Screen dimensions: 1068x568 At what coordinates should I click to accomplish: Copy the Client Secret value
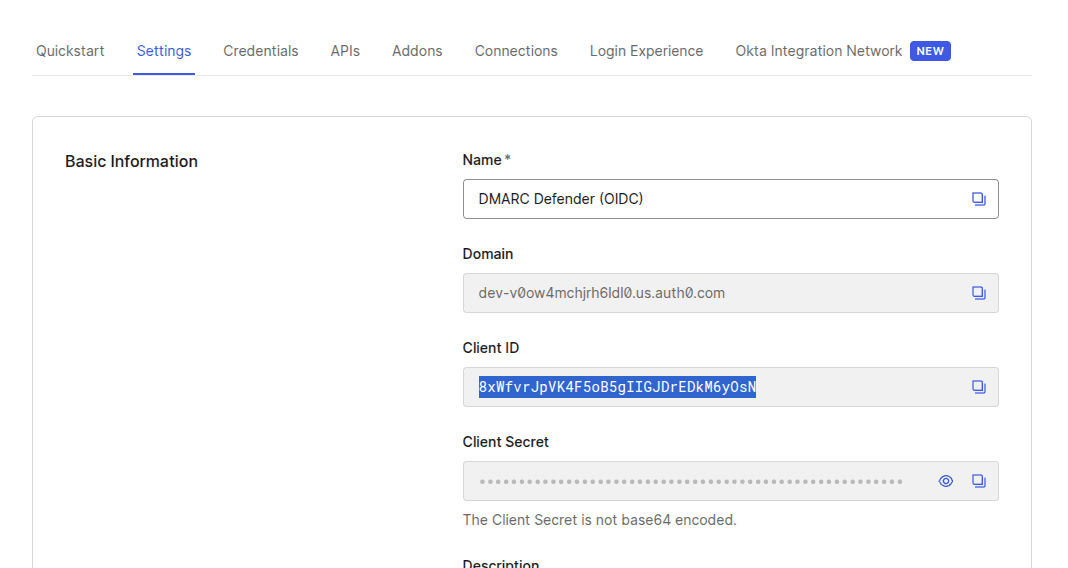point(978,481)
